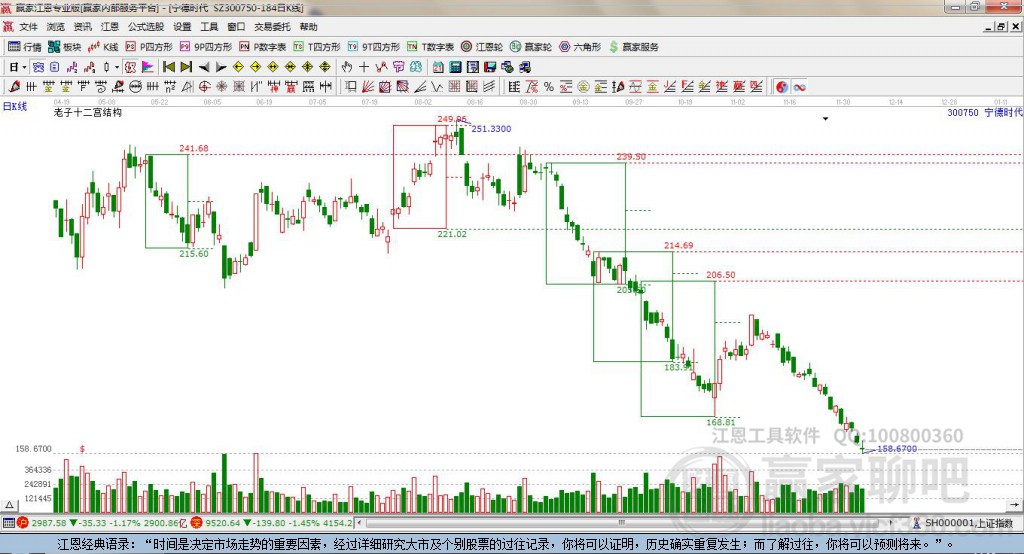
Task: Switch to the K线 chart view
Action: (103, 47)
